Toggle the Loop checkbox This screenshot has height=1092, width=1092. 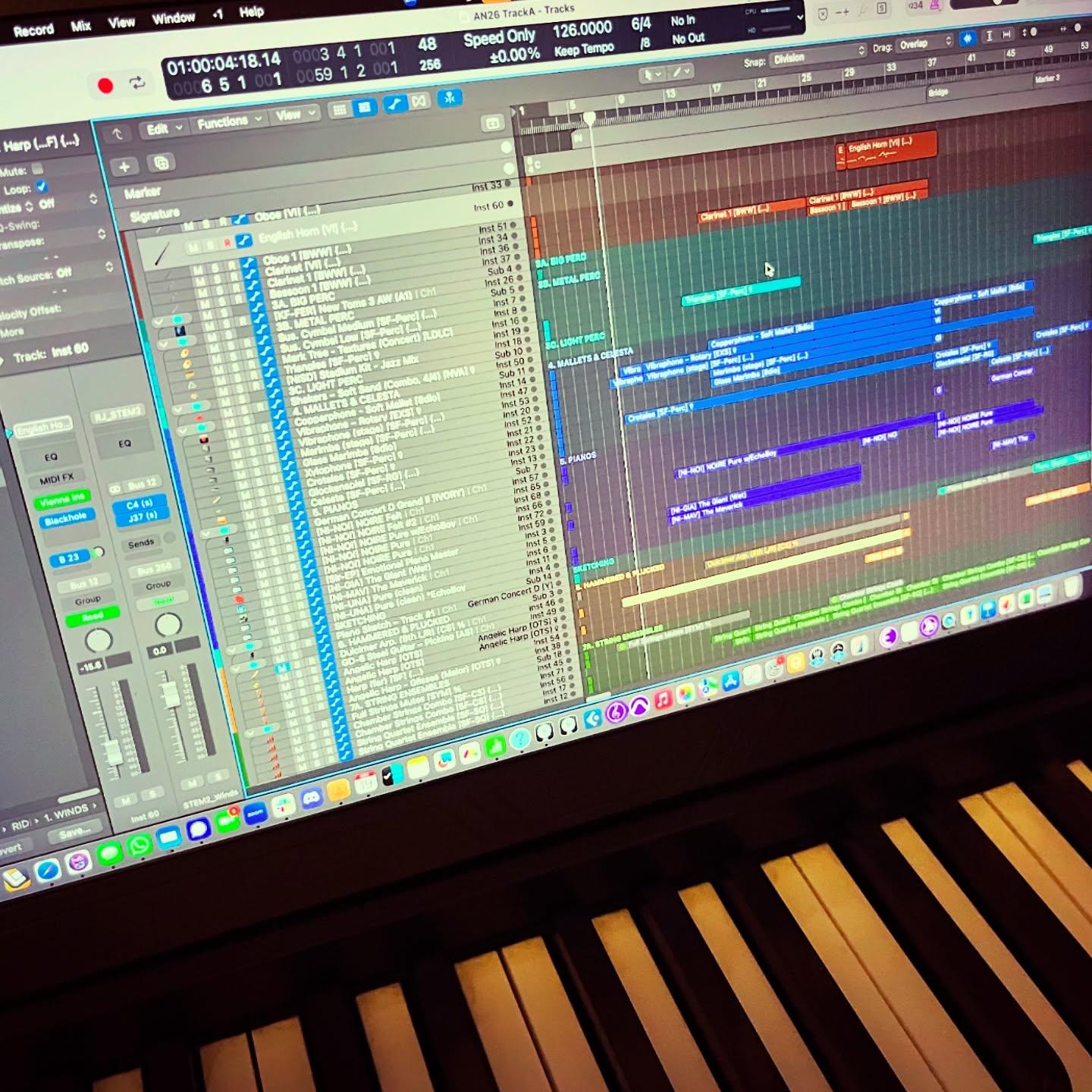(x=42, y=187)
